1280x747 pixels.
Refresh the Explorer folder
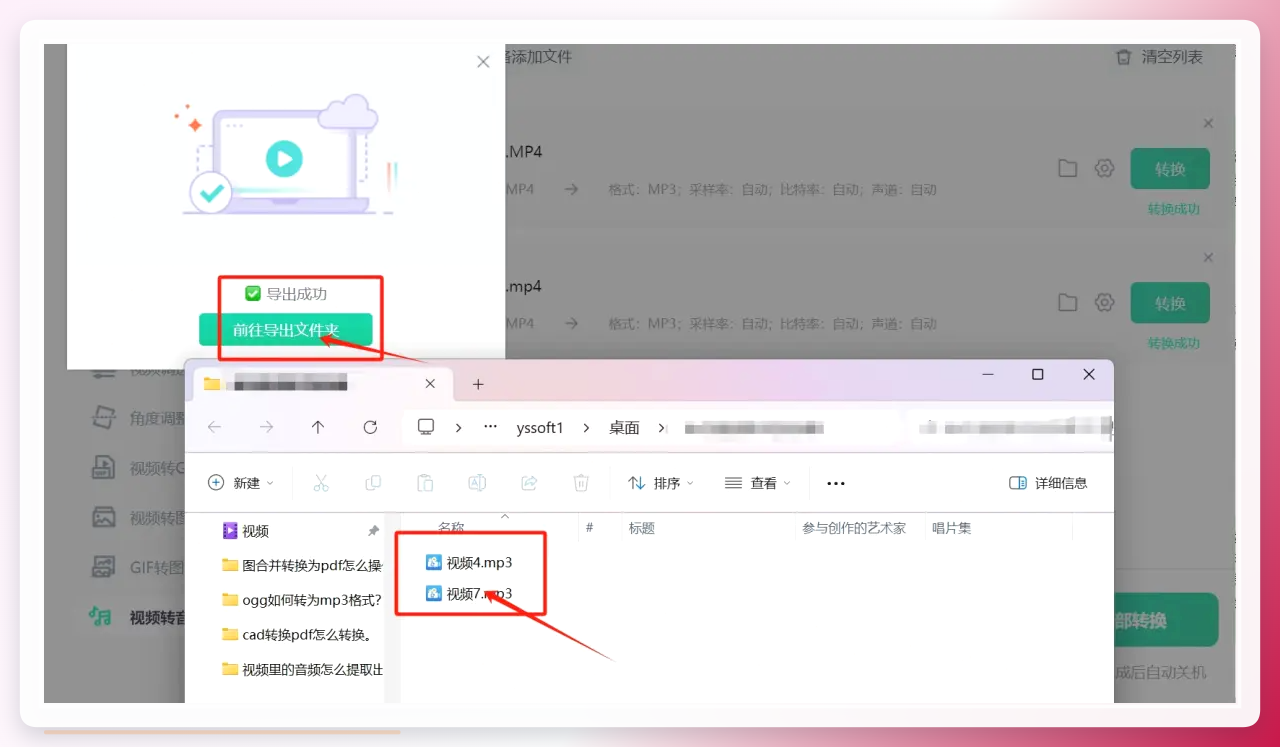pyautogui.click(x=370, y=427)
